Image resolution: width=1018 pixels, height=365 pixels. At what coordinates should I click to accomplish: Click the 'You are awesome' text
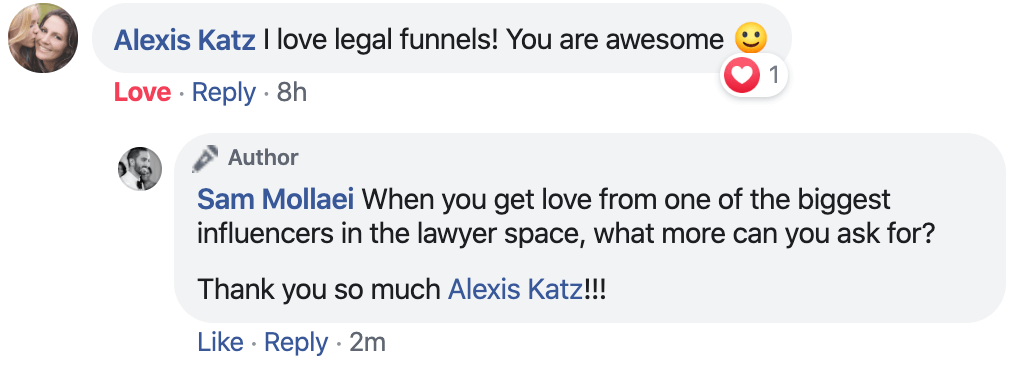615,40
